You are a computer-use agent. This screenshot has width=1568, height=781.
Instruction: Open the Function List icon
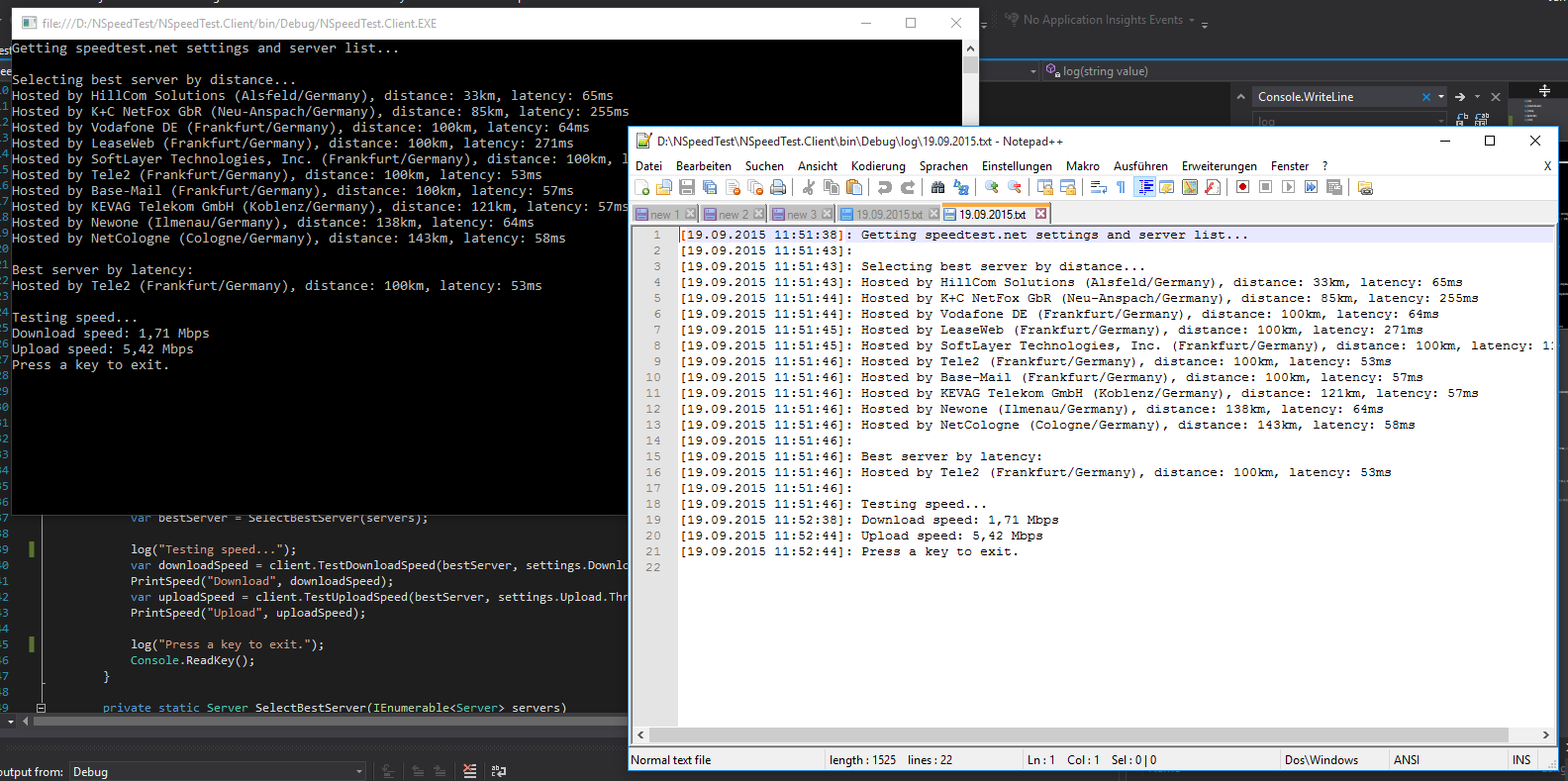point(1213,187)
